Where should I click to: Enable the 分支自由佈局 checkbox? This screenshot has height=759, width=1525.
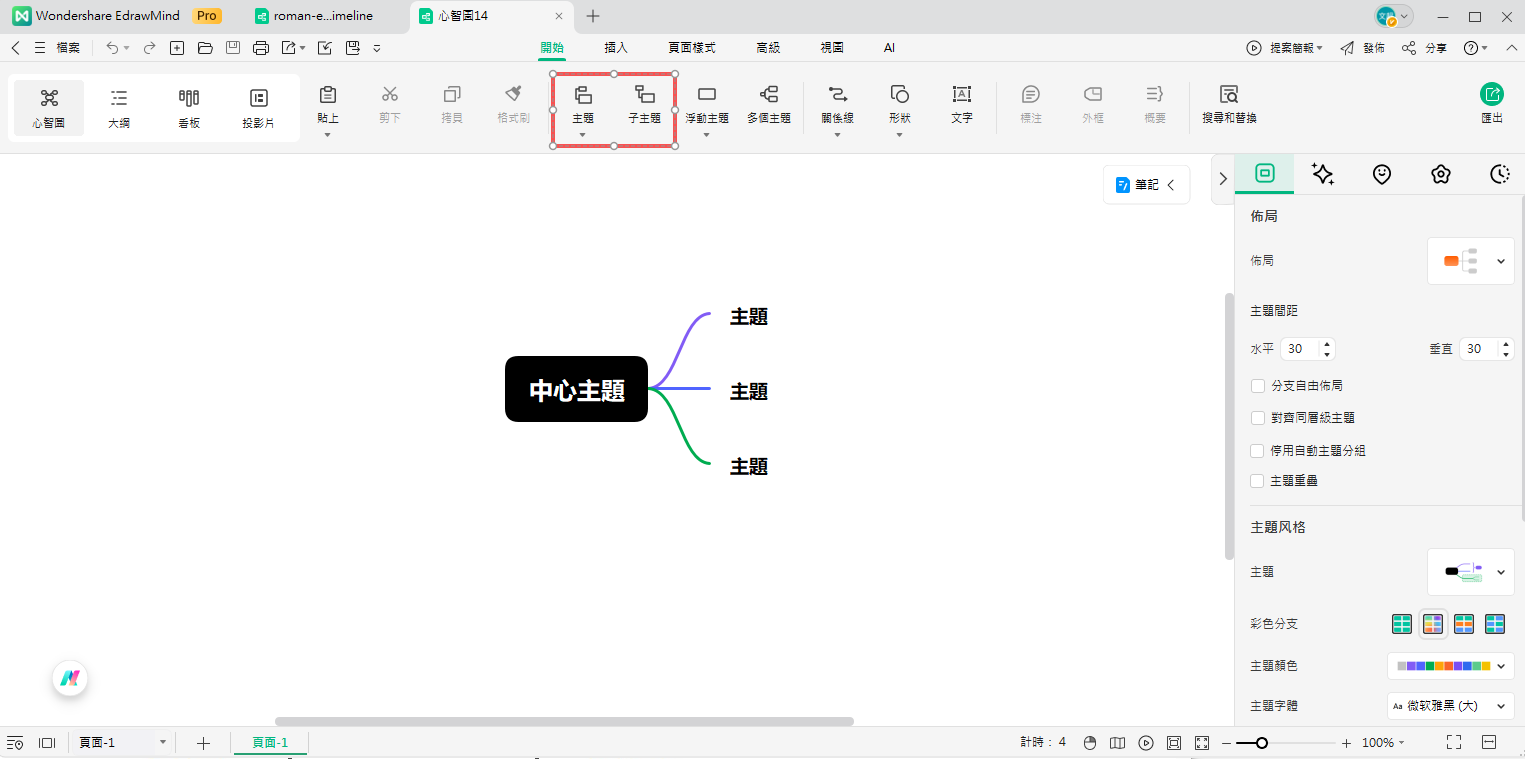point(1257,385)
